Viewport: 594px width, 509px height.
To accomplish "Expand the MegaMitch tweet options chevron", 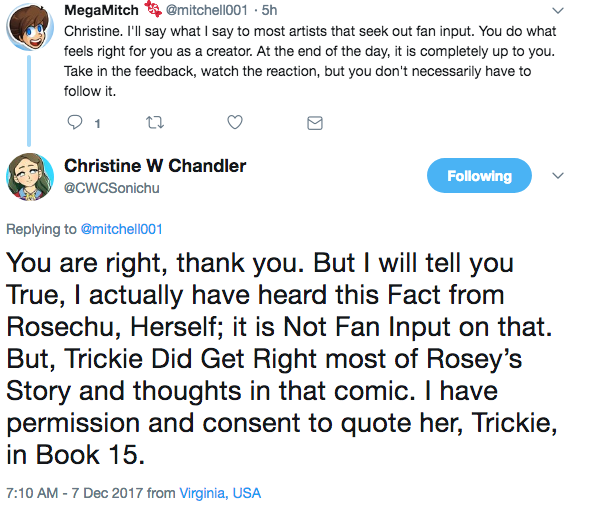I will tap(558, 11).
